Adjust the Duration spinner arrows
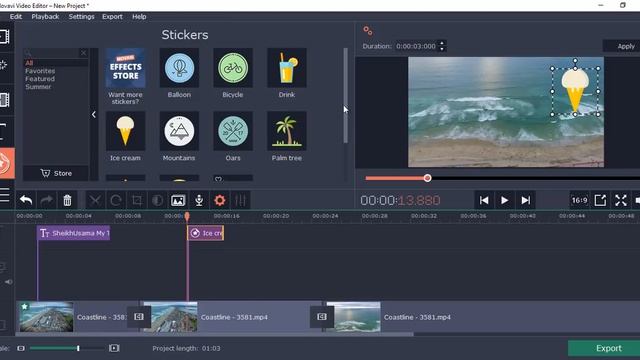The height and width of the screenshot is (360, 640). tap(442, 46)
